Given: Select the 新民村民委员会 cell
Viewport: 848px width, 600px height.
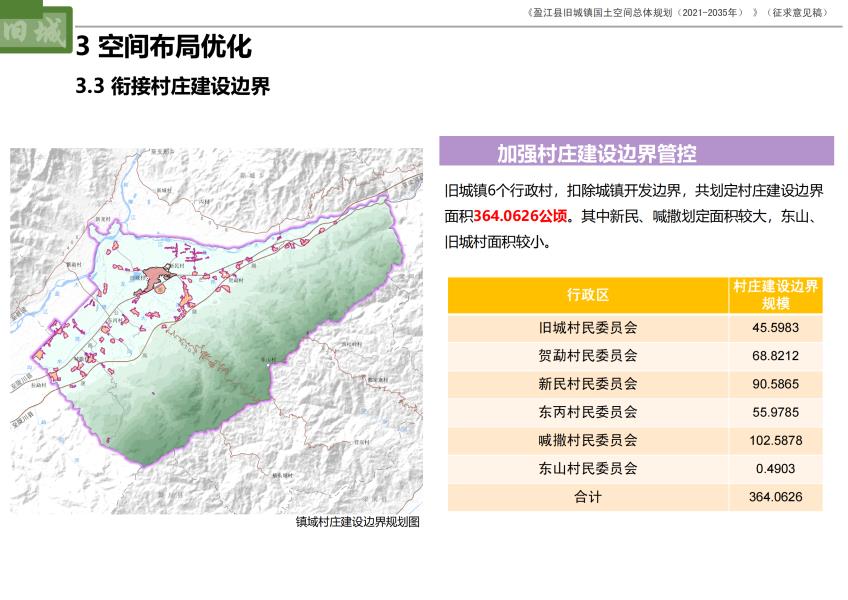Looking at the screenshot, I should point(587,383).
